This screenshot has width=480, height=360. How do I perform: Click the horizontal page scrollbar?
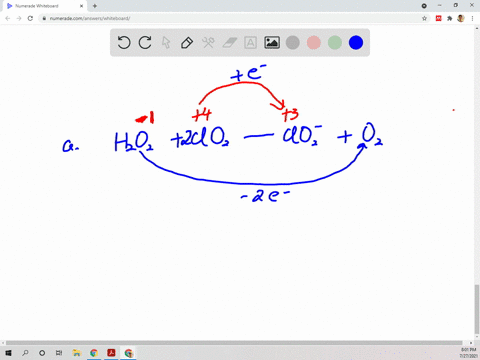click(234, 343)
